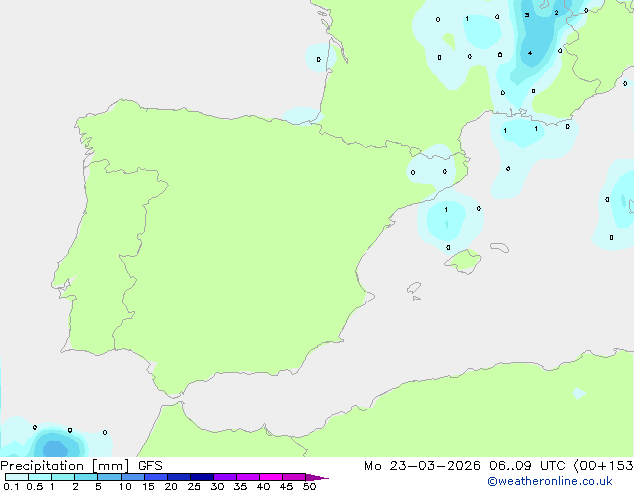Select the 10 to 15 mm legend swatch

(132, 477)
